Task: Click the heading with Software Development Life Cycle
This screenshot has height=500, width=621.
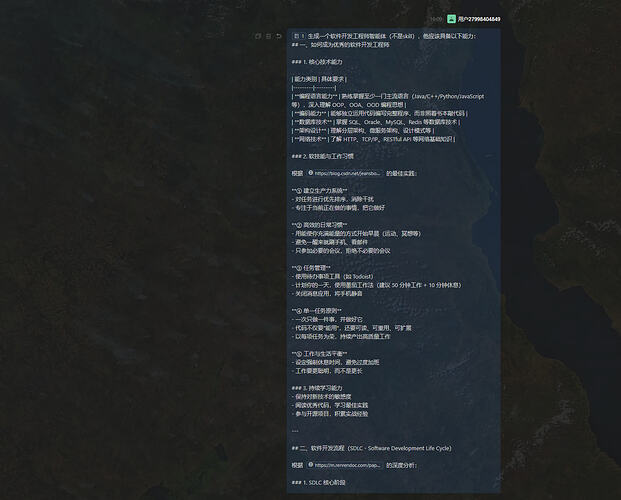Action: (371, 448)
